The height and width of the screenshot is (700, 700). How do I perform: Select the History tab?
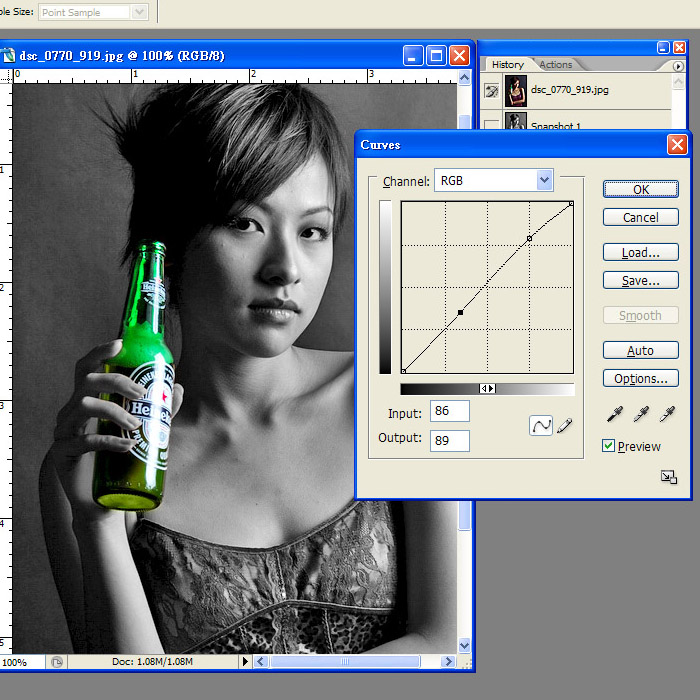[x=507, y=65]
